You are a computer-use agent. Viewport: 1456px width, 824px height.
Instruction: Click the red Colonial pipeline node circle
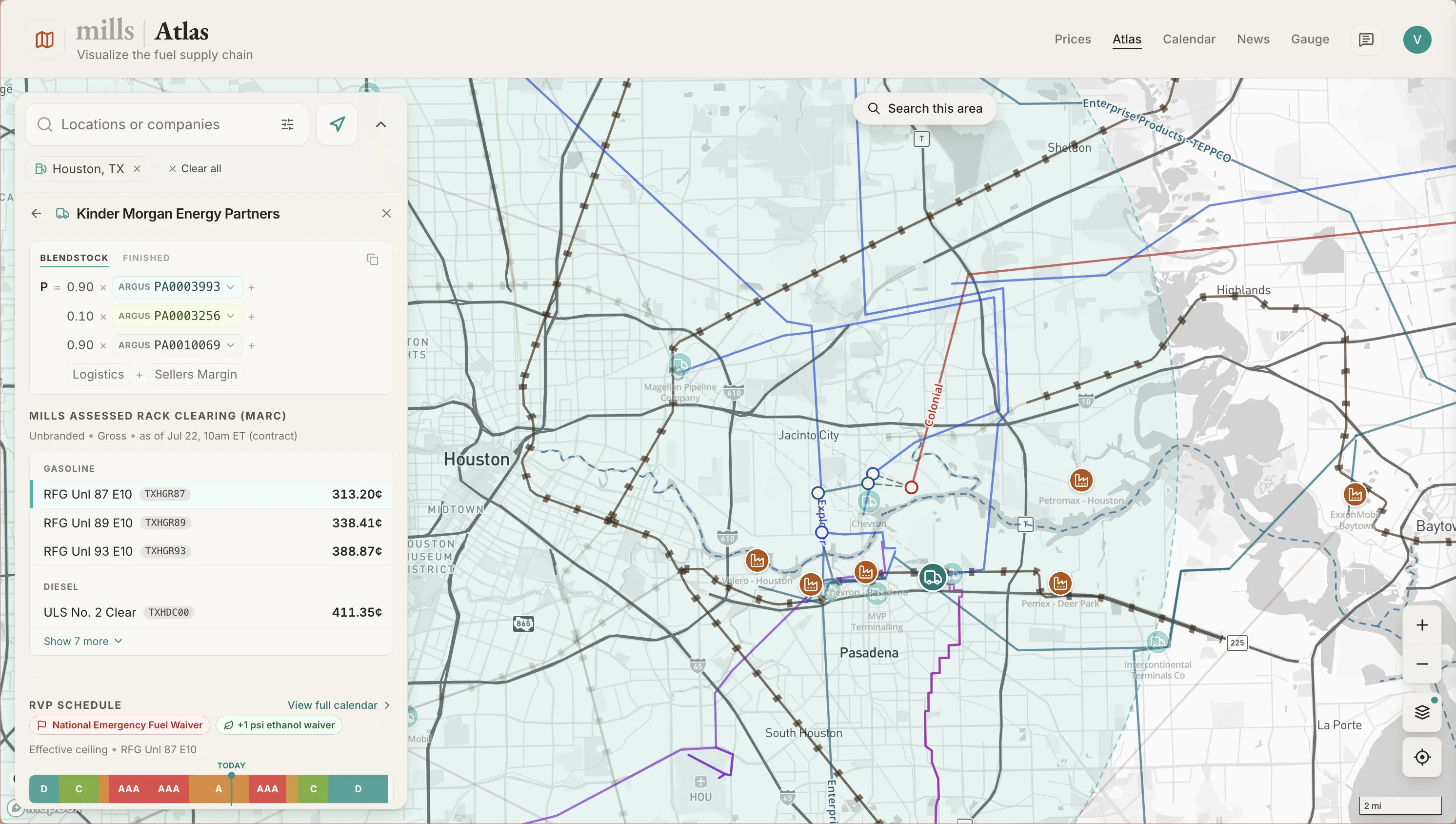pyautogui.click(x=911, y=487)
